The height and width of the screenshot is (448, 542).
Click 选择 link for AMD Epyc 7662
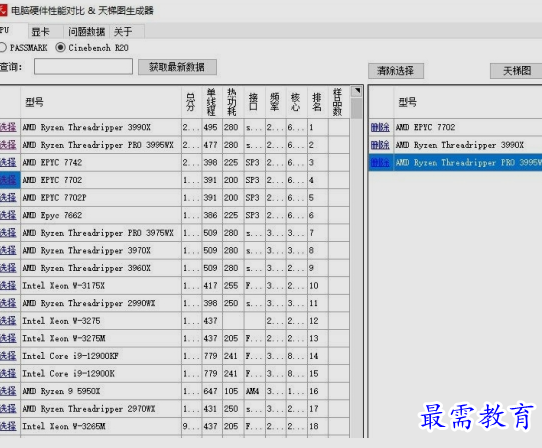(8, 215)
